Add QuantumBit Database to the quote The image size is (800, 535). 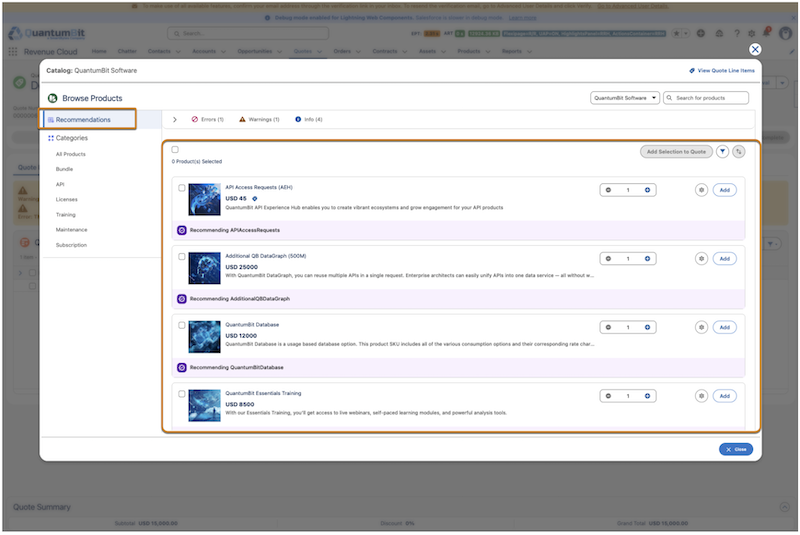(724, 328)
